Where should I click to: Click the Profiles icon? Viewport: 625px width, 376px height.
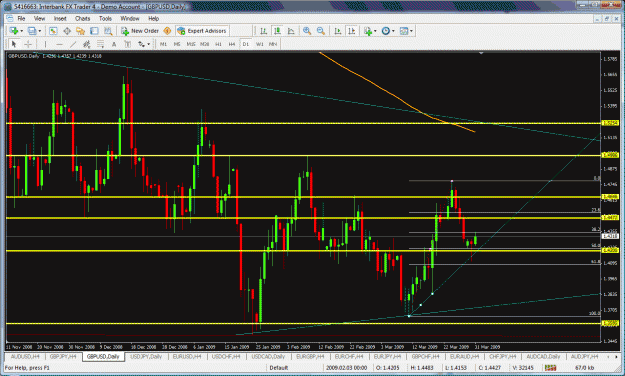tap(32, 31)
